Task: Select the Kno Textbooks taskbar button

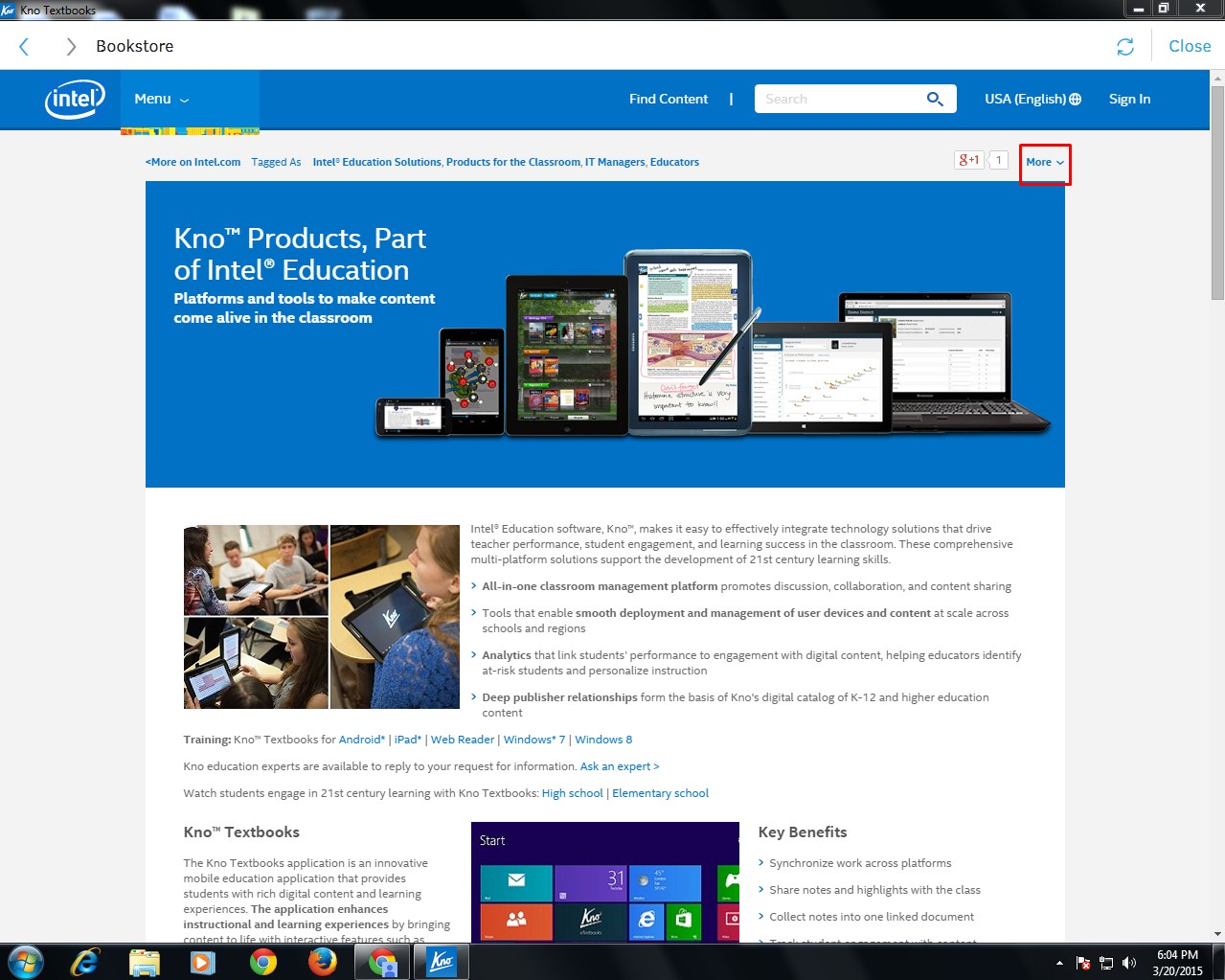Action: point(441,962)
